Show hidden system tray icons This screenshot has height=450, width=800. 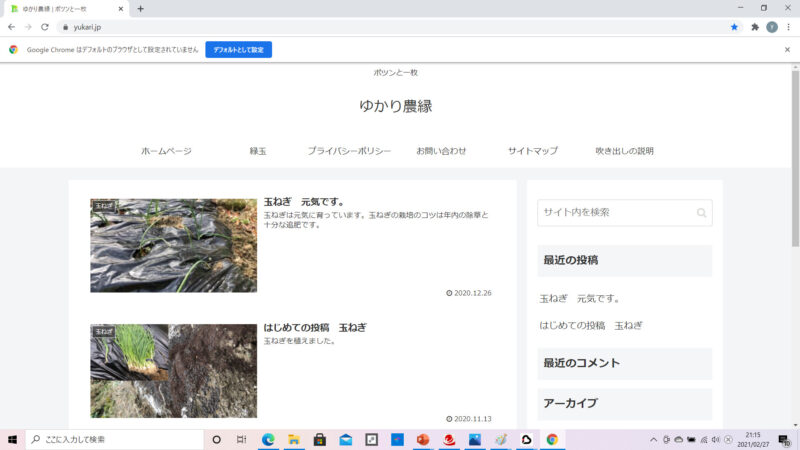(654, 439)
